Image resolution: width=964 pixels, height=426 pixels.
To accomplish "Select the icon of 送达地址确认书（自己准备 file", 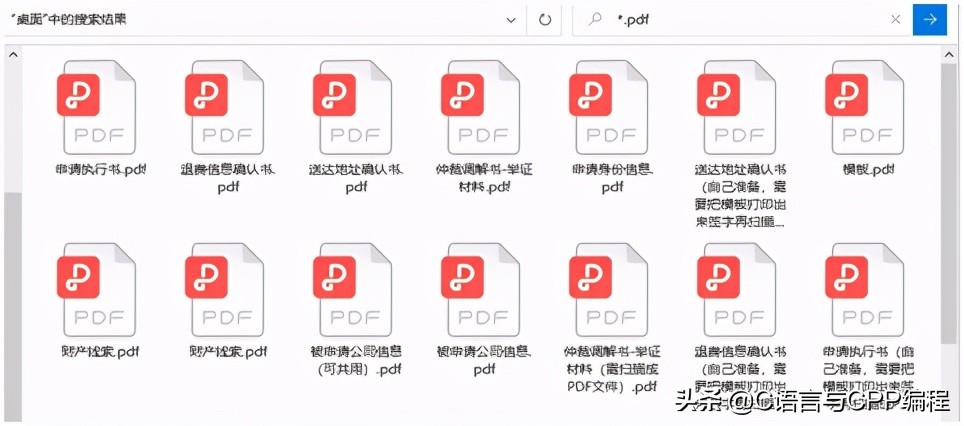I will (x=736, y=107).
